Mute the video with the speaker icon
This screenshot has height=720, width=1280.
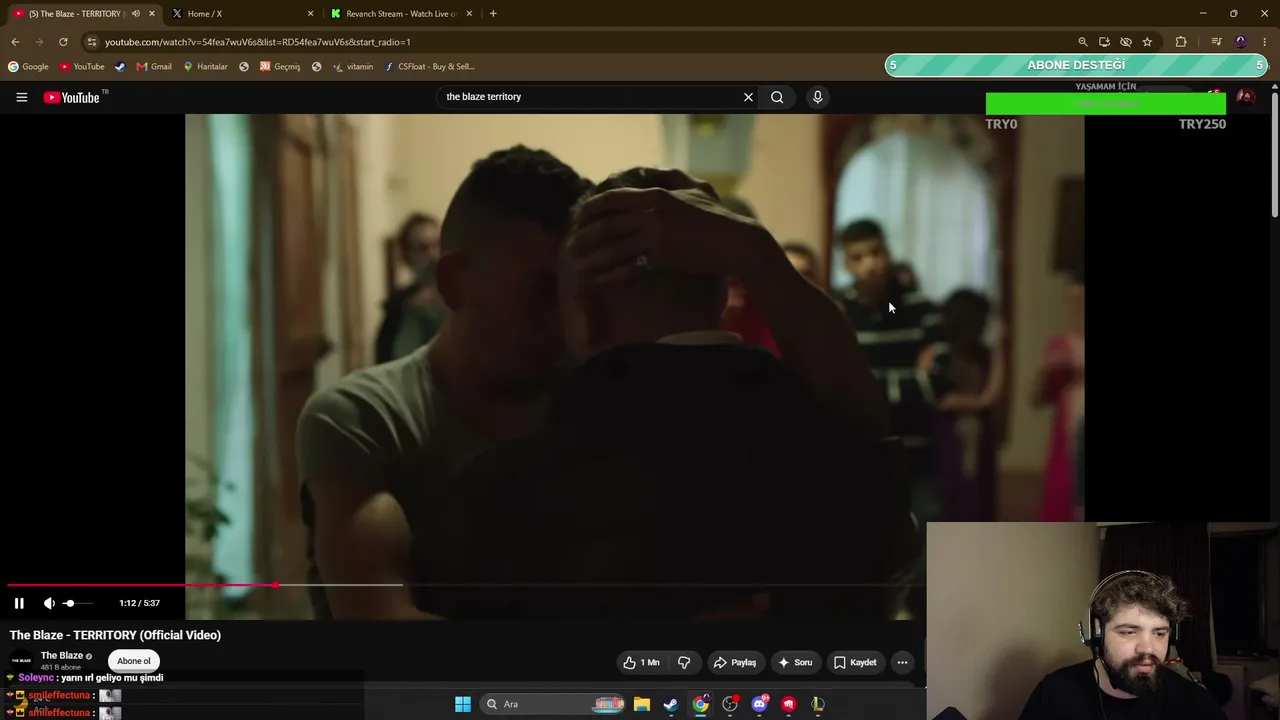[x=49, y=603]
